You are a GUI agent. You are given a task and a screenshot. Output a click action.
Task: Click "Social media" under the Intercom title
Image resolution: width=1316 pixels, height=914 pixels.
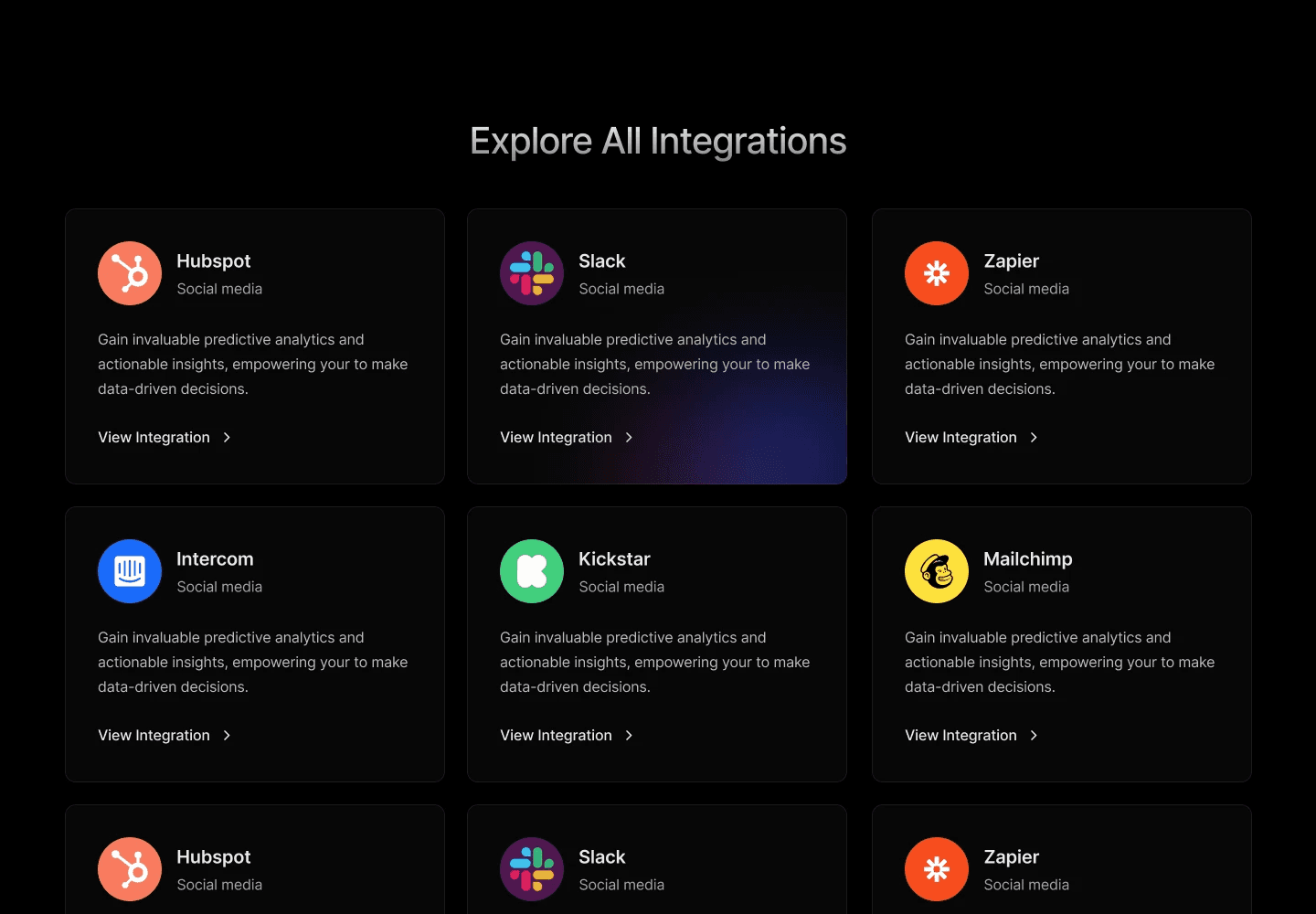point(219,587)
